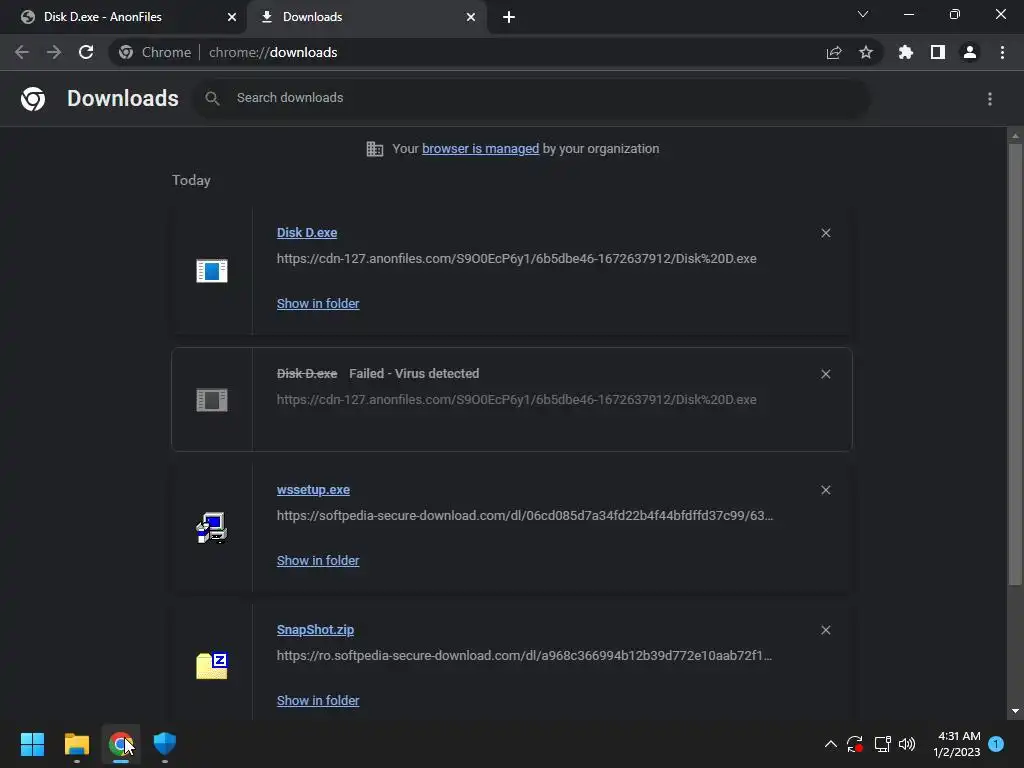The image size is (1024, 768).
Task: Open the Extensions puzzle icon
Action: point(906,52)
